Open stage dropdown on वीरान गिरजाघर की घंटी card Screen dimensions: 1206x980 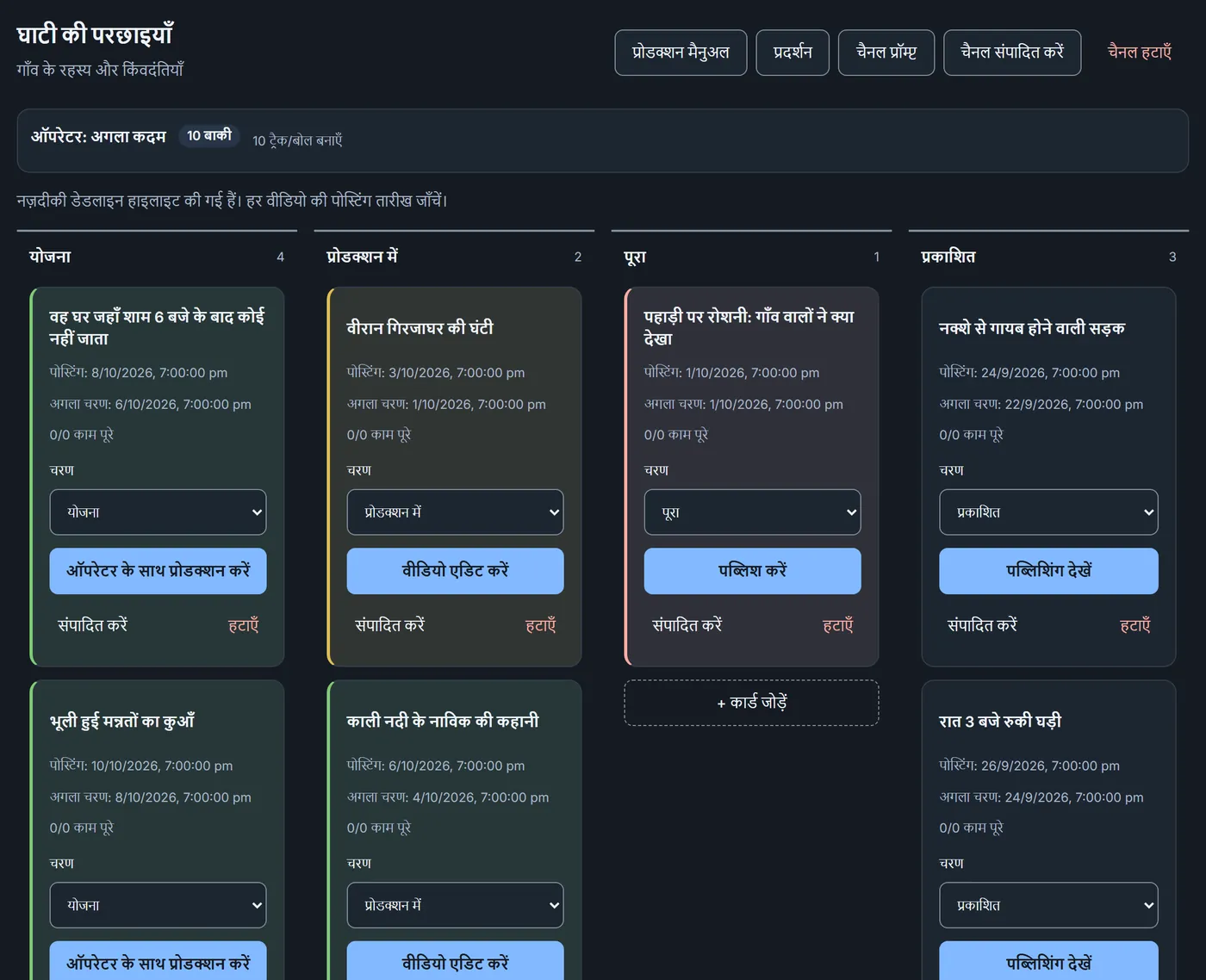point(455,512)
